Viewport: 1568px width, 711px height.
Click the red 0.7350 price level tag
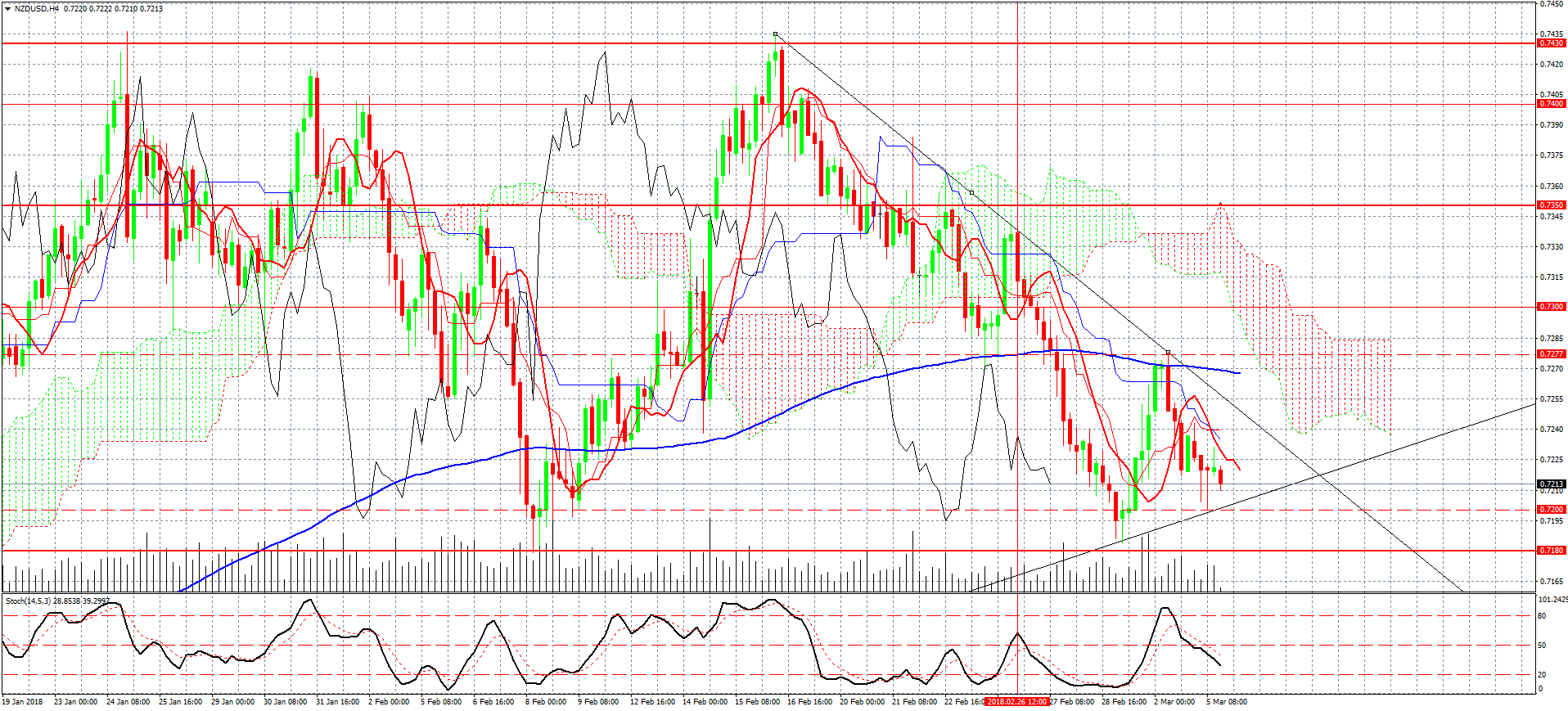coord(1552,205)
